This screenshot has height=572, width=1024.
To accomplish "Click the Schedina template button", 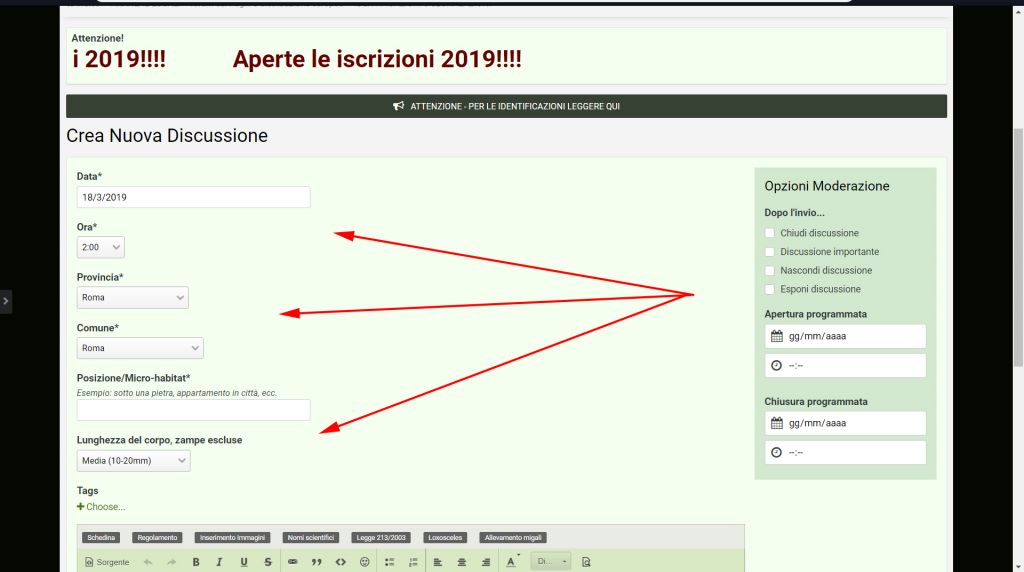I will 101,538.
